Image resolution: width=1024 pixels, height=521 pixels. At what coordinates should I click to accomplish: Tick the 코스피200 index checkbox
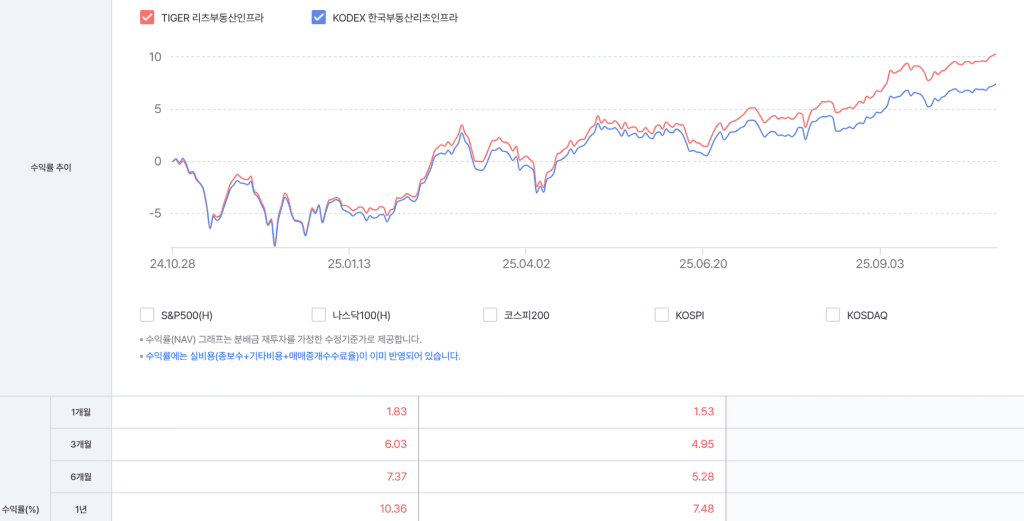tap(490, 315)
